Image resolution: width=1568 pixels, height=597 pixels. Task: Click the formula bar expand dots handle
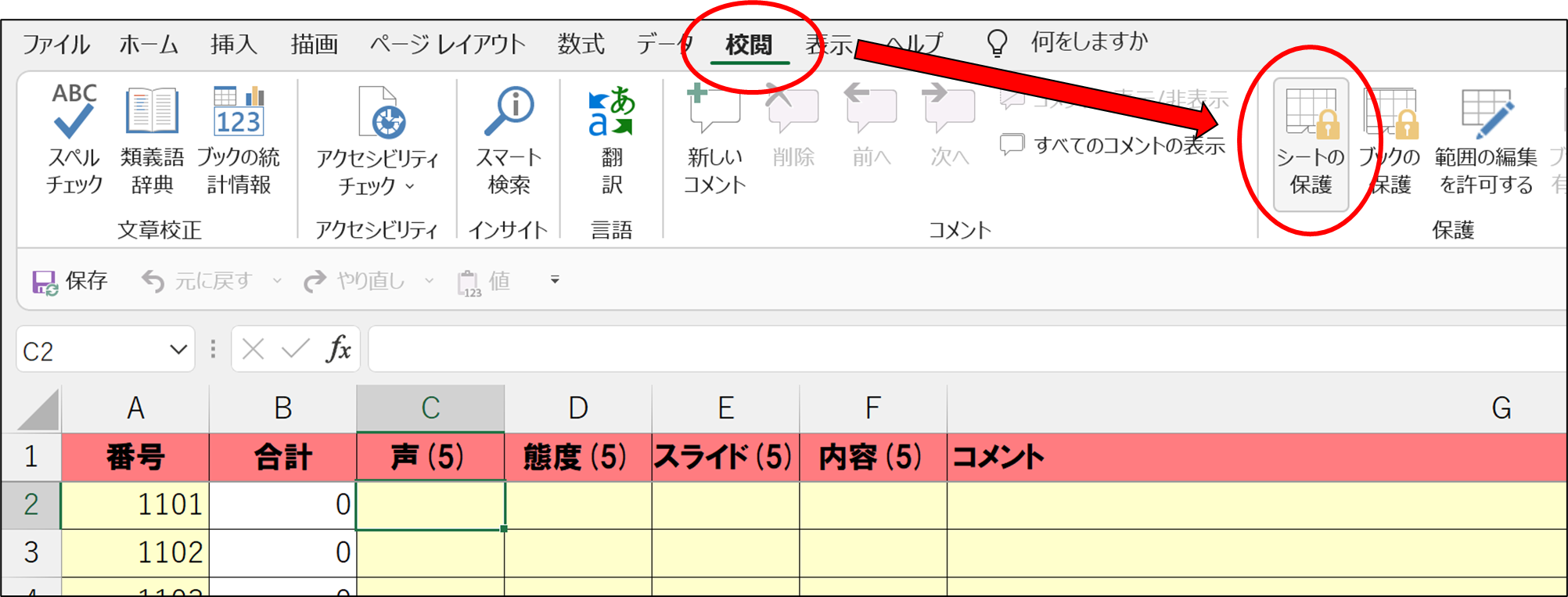[213, 349]
